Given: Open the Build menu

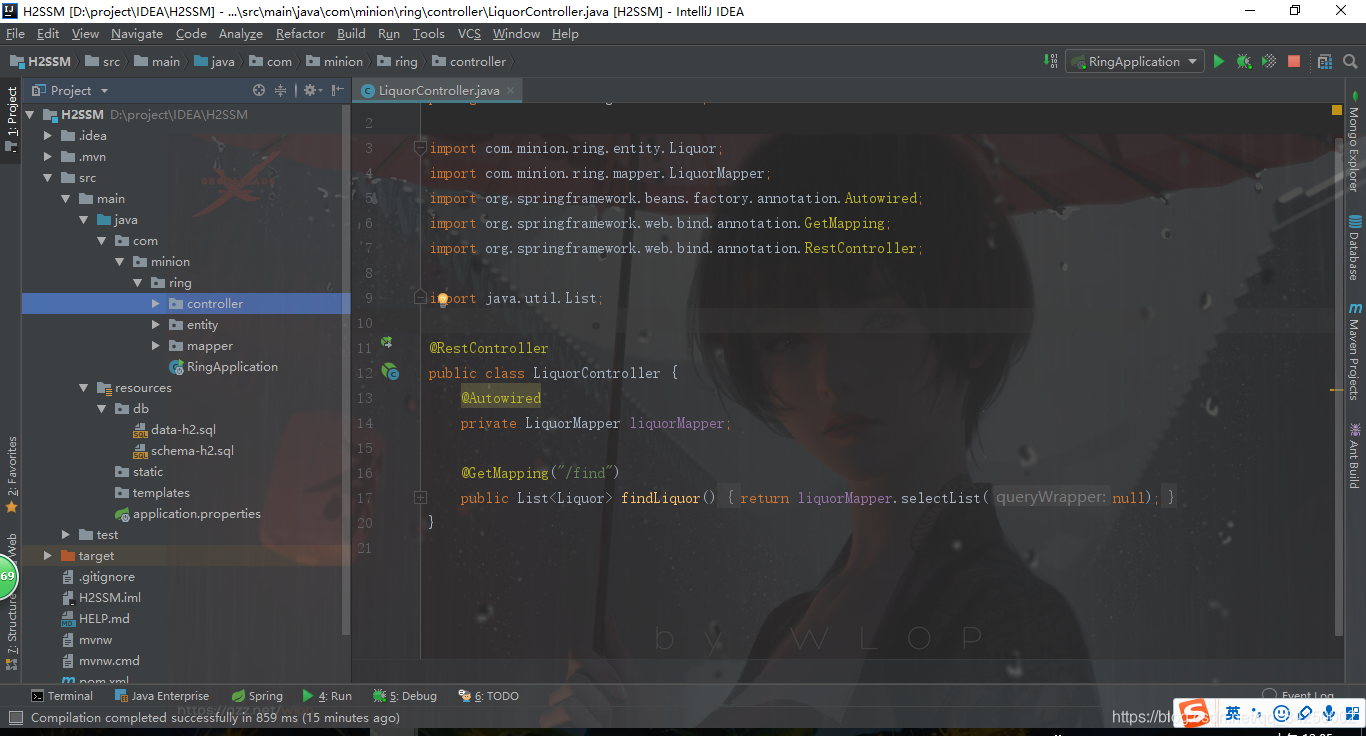Looking at the screenshot, I should [x=351, y=33].
